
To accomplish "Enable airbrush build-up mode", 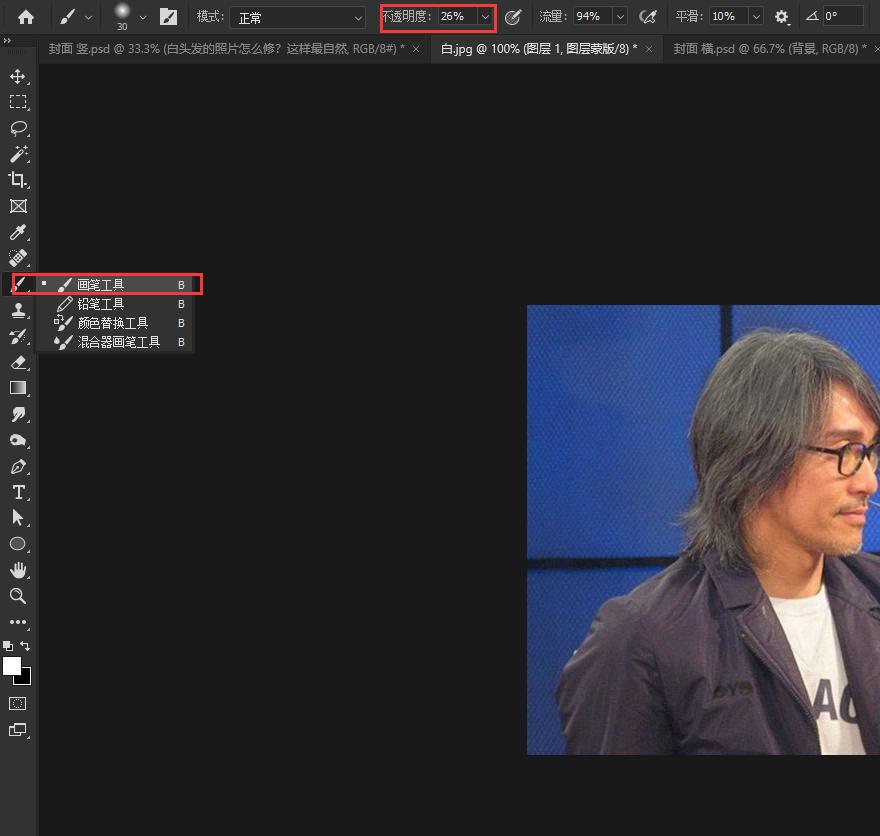I will pos(648,17).
